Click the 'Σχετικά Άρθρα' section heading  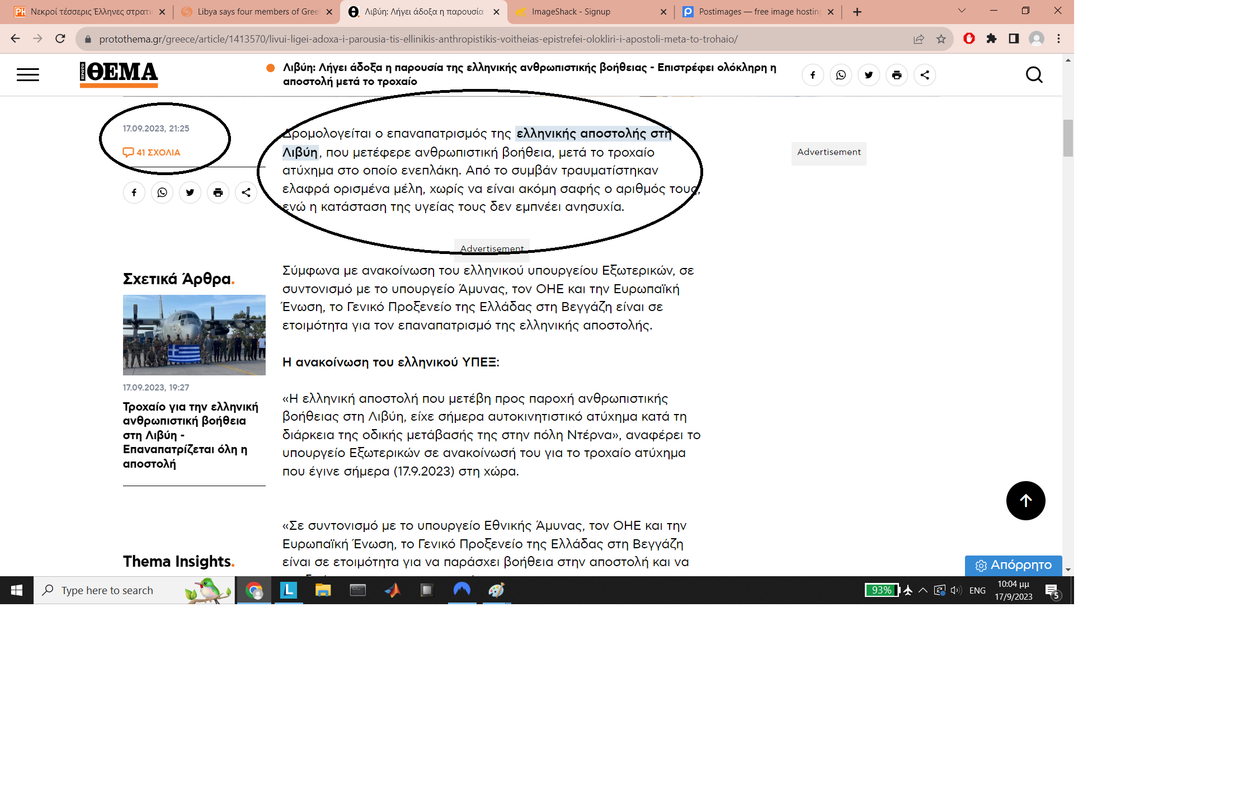(179, 279)
